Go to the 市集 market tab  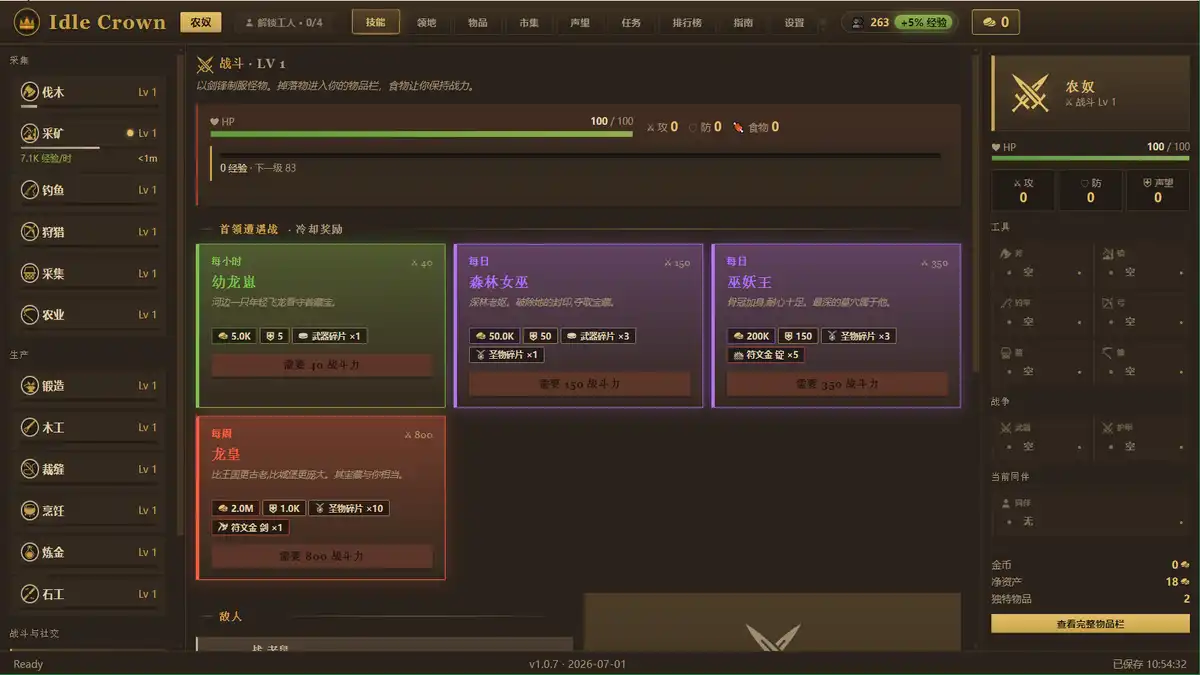529,22
